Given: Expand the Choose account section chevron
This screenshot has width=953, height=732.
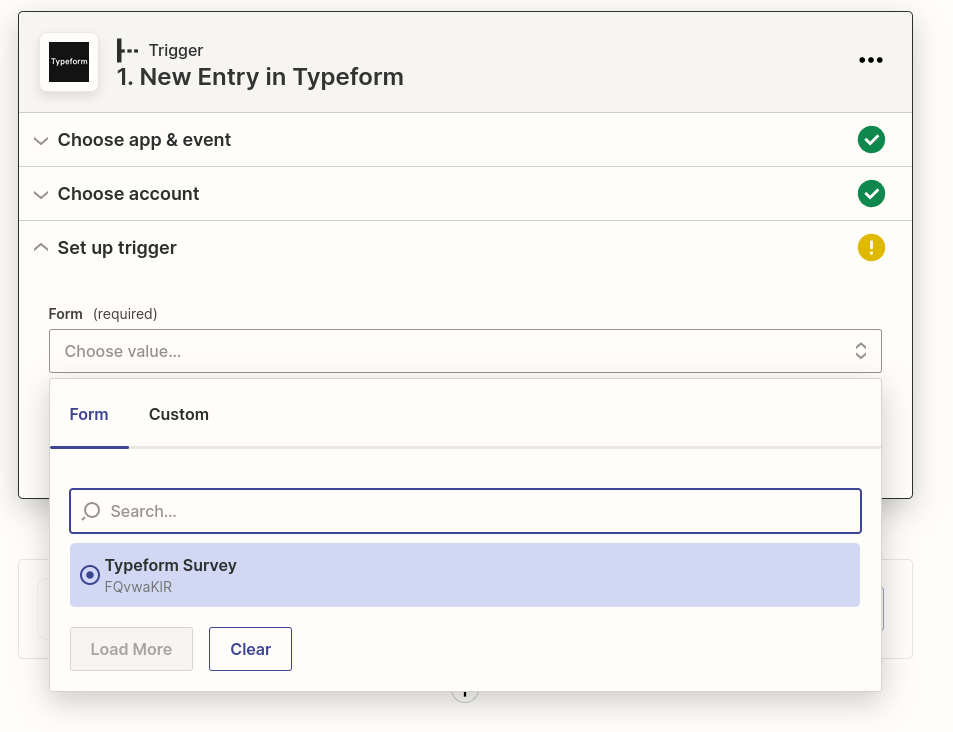Looking at the screenshot, I should coord(41,195).
